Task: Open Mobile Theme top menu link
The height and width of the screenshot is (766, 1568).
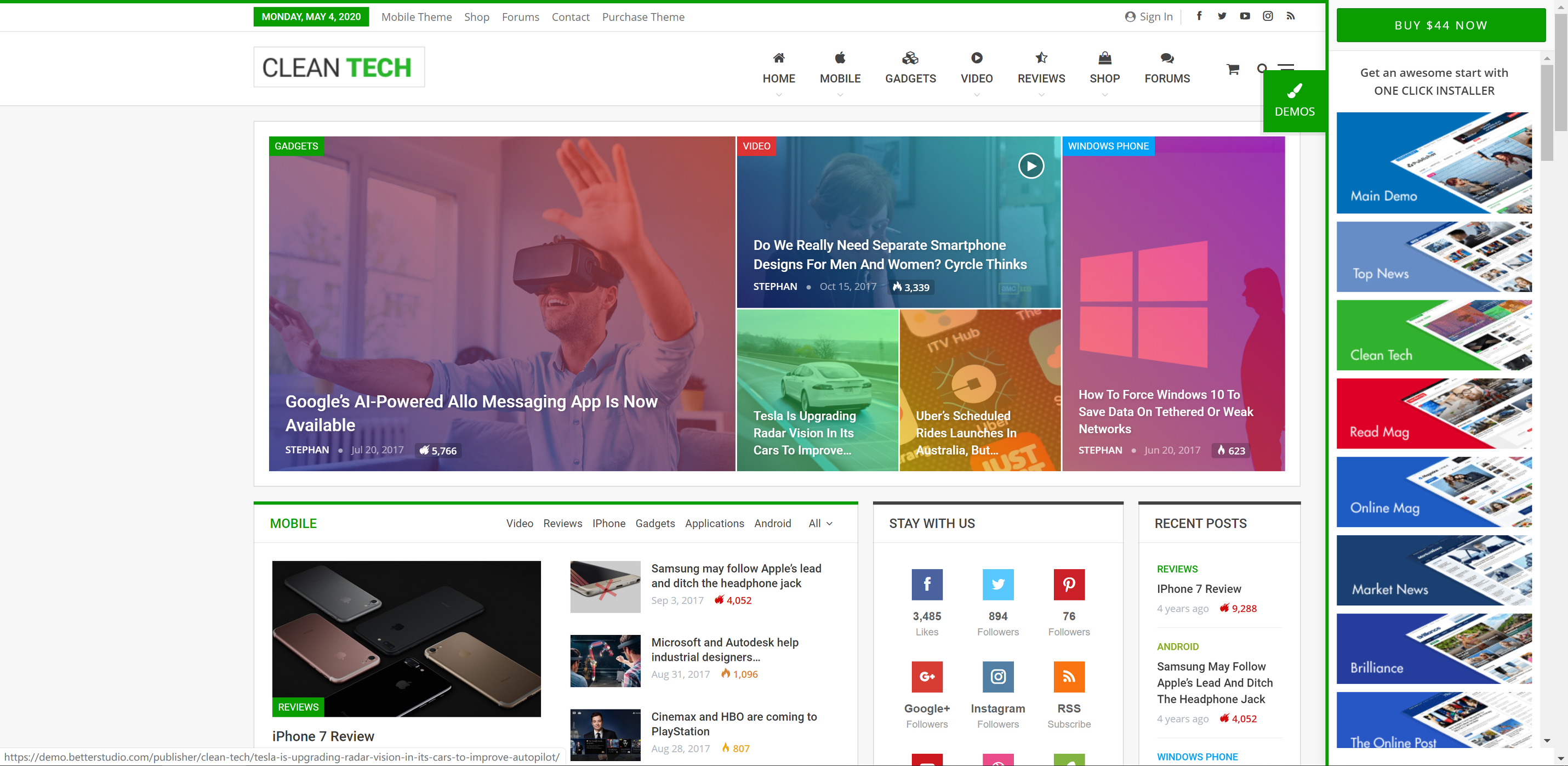Action: (x=417, y=17)
